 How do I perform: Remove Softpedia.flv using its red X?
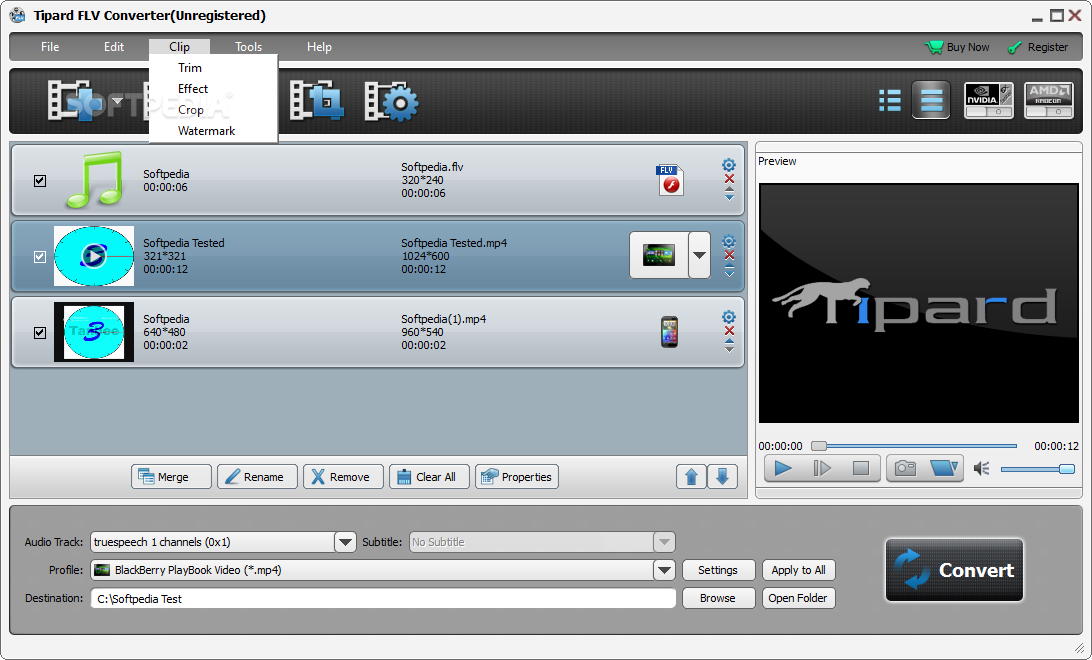pos(729,179)
